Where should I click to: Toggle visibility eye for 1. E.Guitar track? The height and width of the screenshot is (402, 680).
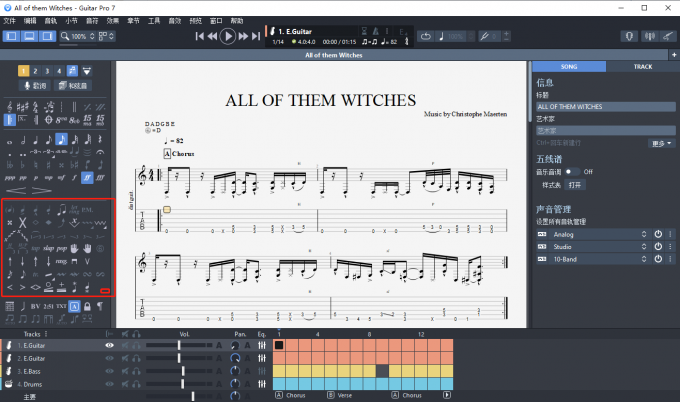pos(109,345)
